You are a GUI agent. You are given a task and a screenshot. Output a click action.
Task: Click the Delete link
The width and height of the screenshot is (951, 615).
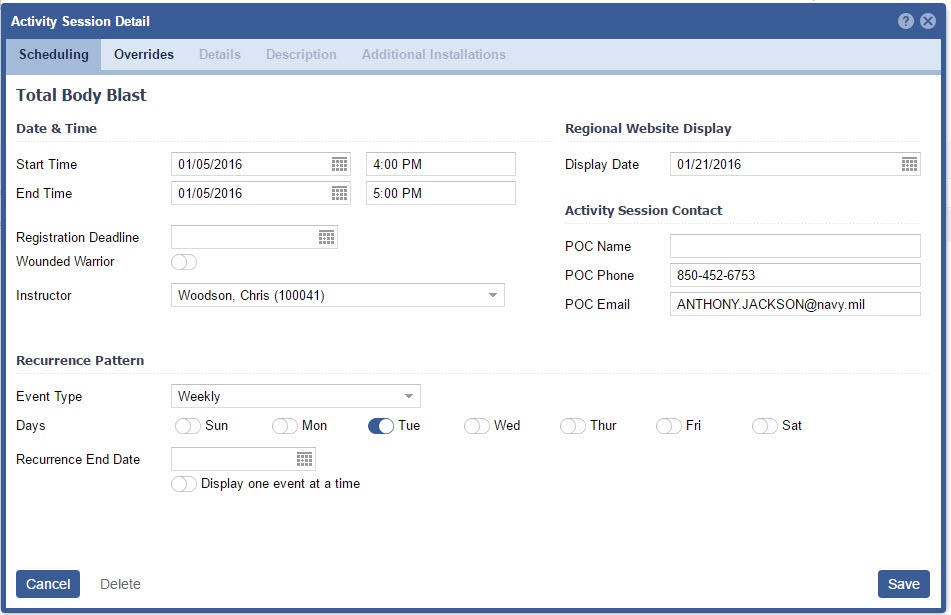click(x=120, y=584)
